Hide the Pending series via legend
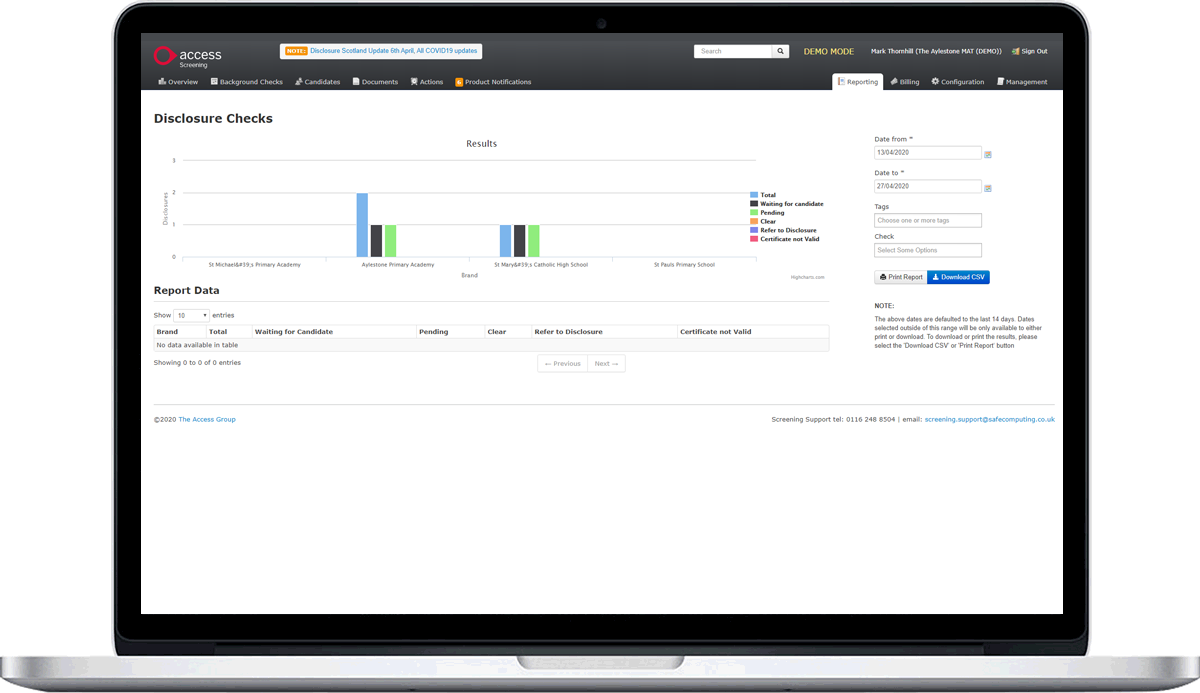1200x693 pixels. (771, 213)
